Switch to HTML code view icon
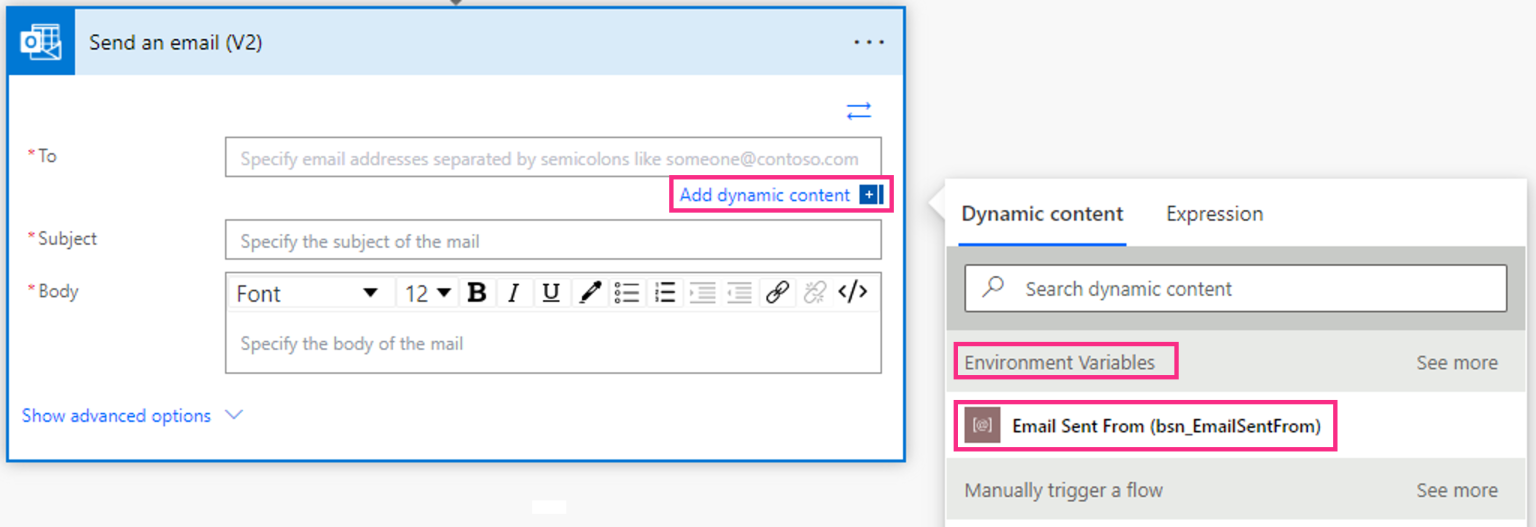This screenshot has width=1536, height=527. click(x=852, y=293)
